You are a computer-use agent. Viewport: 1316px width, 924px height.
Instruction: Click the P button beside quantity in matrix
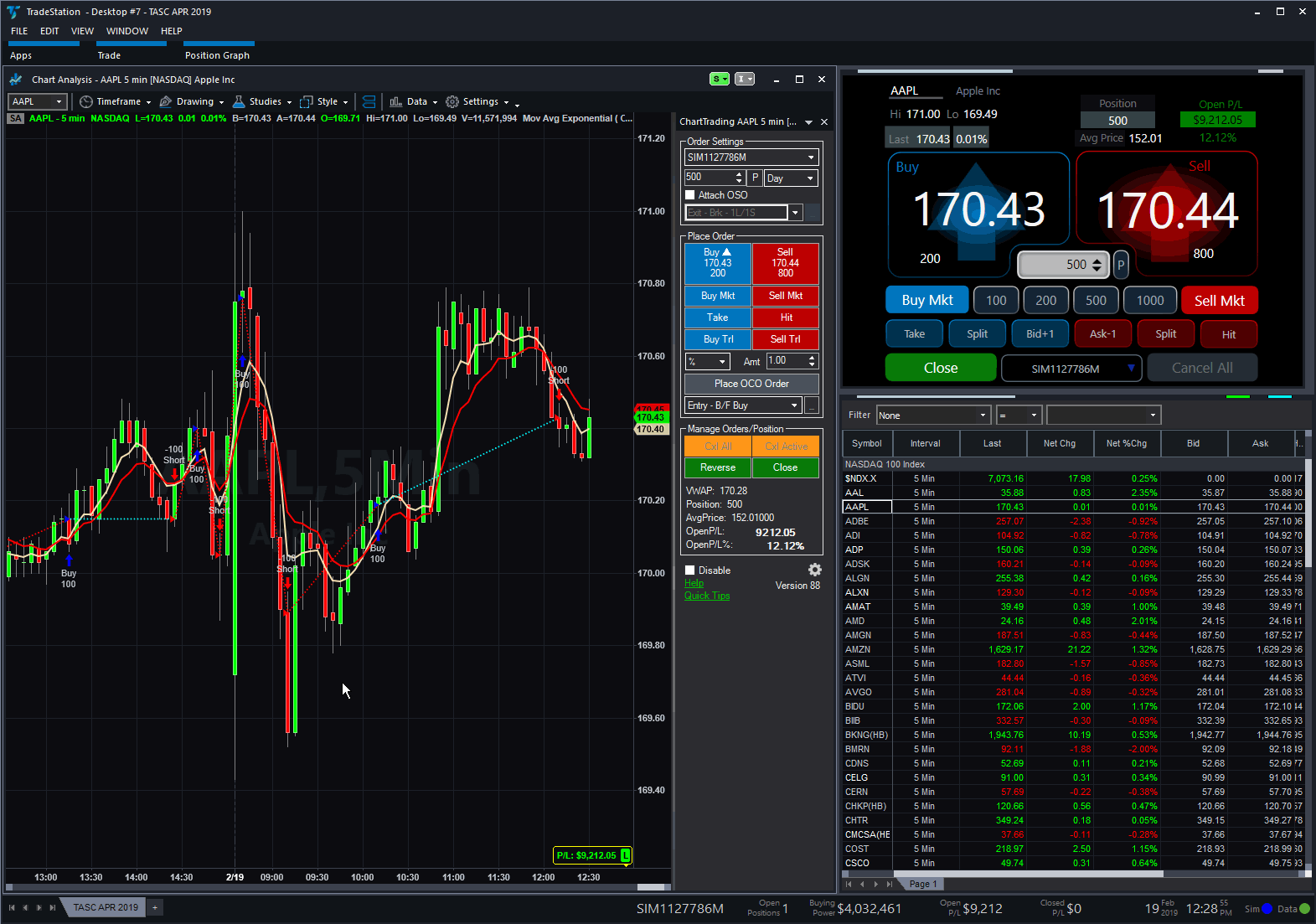point(1121,265)
